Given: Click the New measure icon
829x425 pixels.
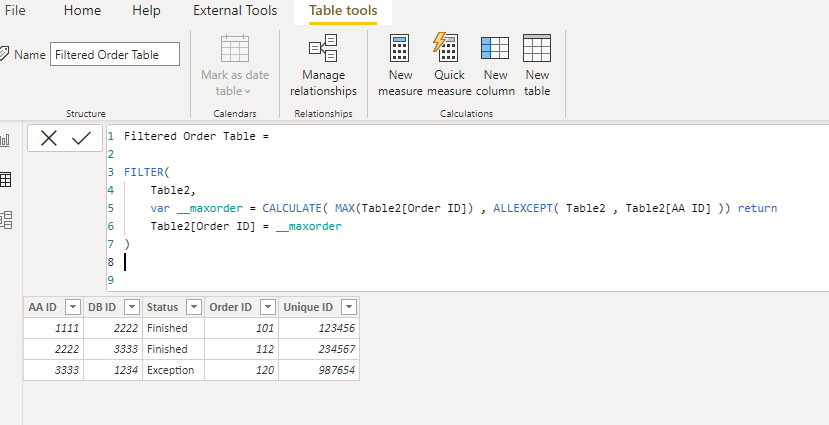Looking at the screenshot, I should click(x=400, y=48).
